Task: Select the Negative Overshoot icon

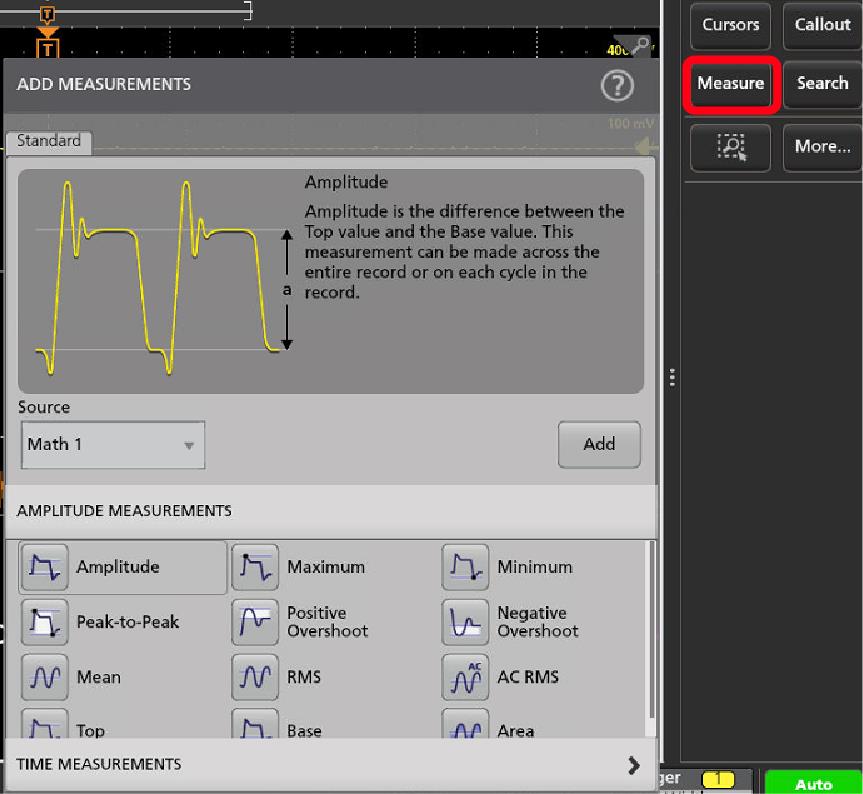Action: [x=465, y=622]
